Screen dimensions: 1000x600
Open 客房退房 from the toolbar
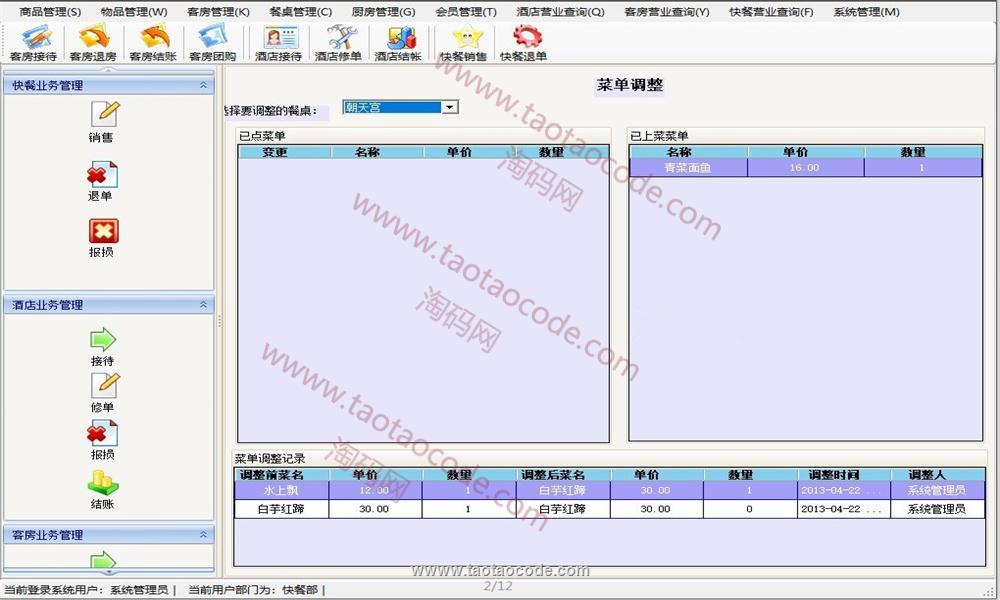click(92, 43)
